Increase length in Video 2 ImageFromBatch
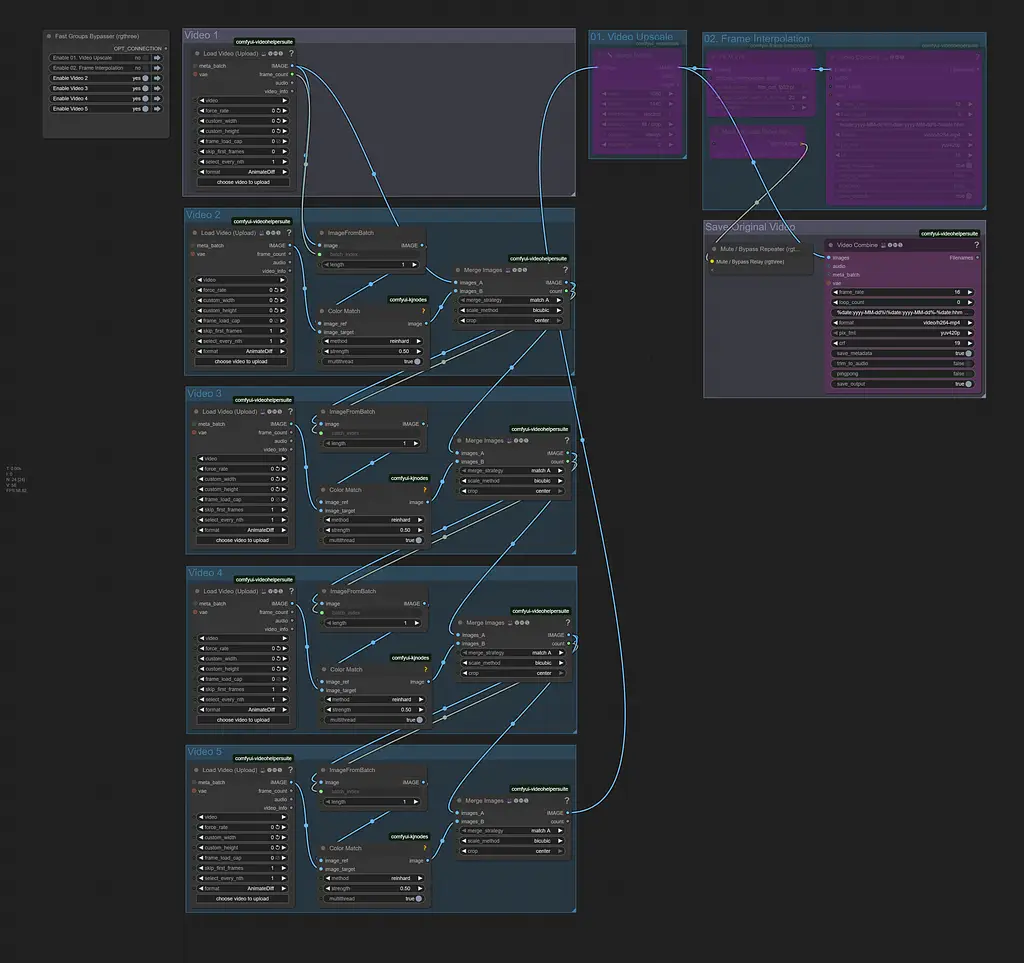The image size is (1024, 963). (x=415, y=264)
